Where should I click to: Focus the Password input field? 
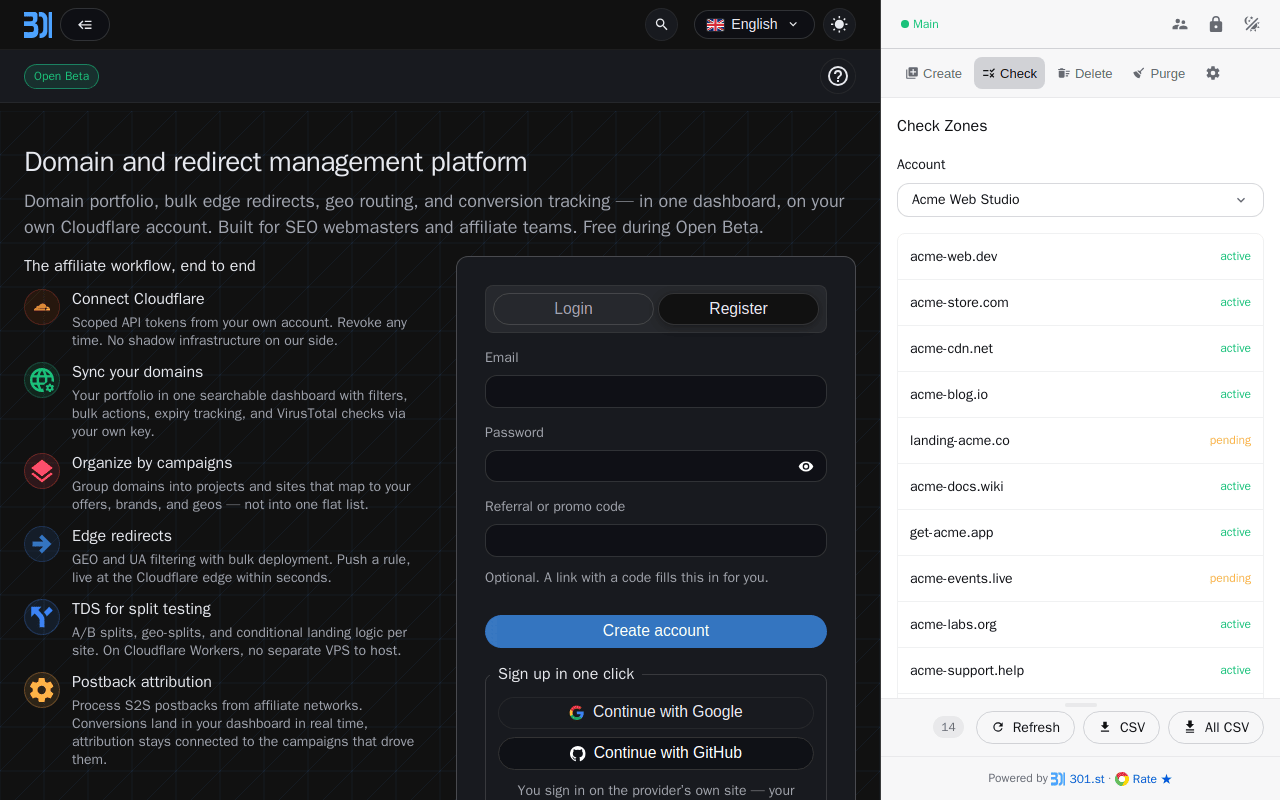656,466
